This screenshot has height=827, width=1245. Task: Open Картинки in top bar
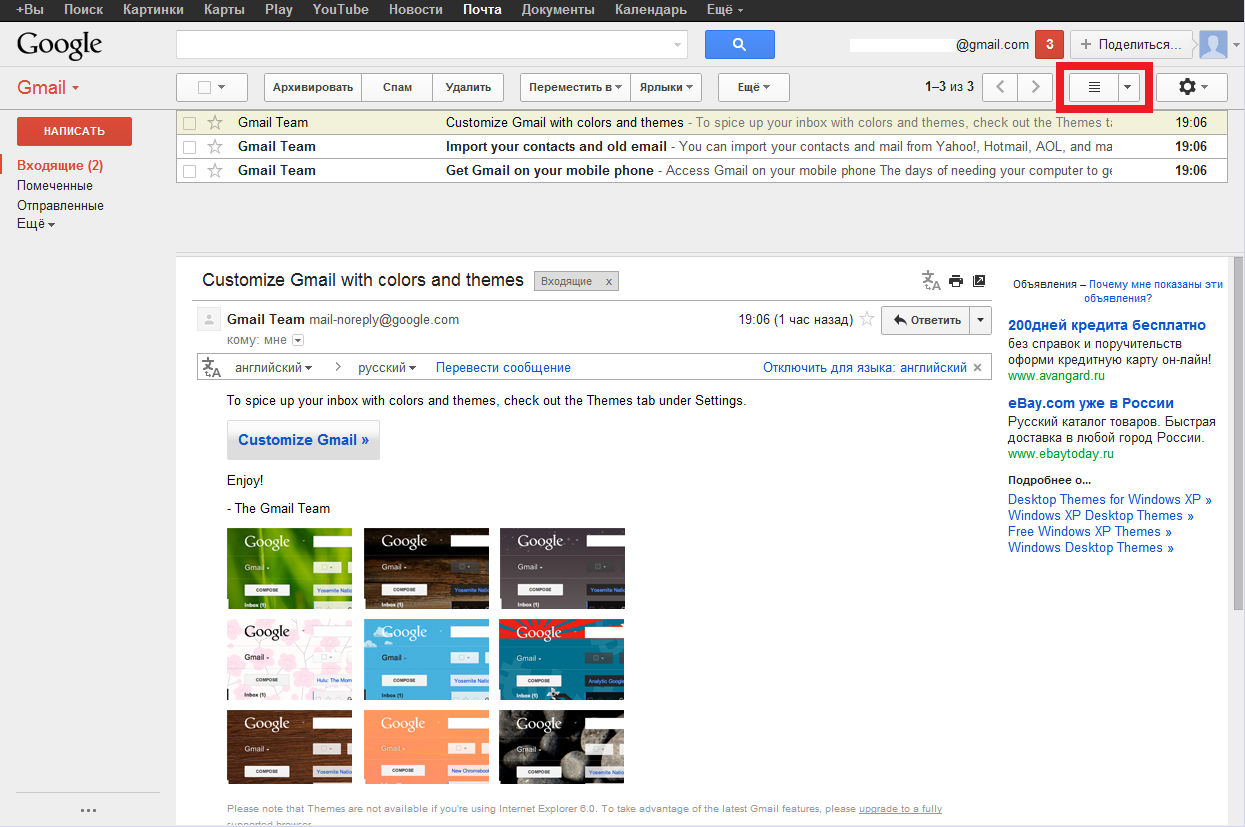(x=153, y=10)
